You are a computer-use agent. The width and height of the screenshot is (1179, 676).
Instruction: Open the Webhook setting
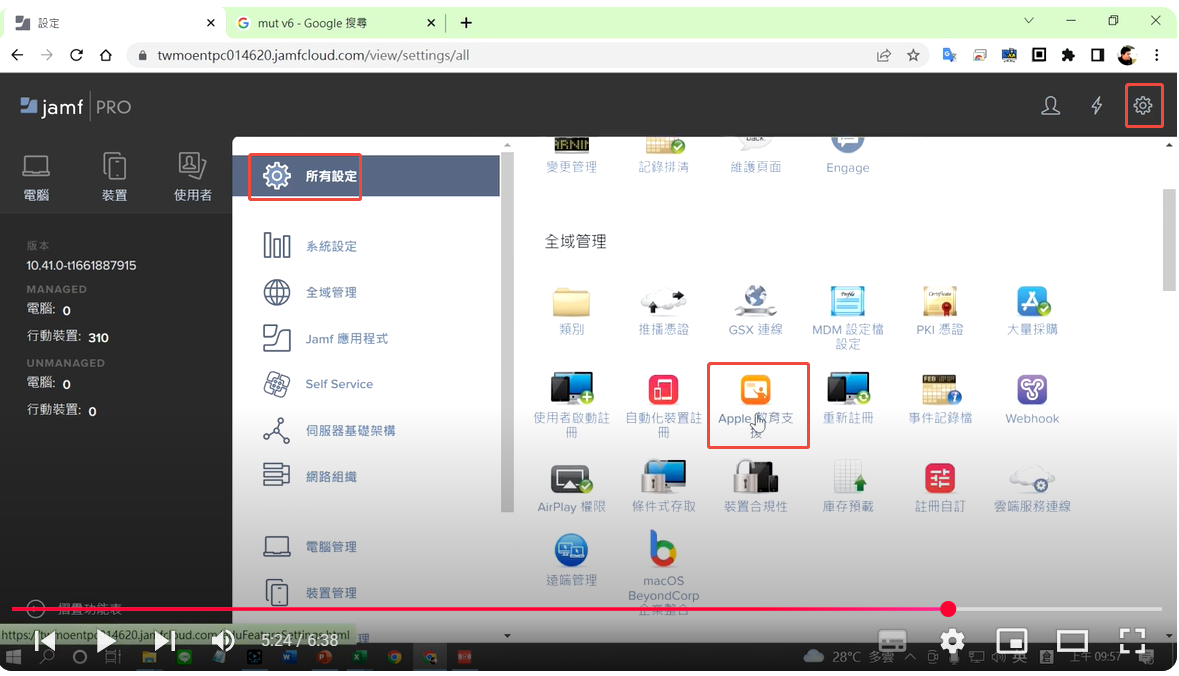tap(1032, 390)
